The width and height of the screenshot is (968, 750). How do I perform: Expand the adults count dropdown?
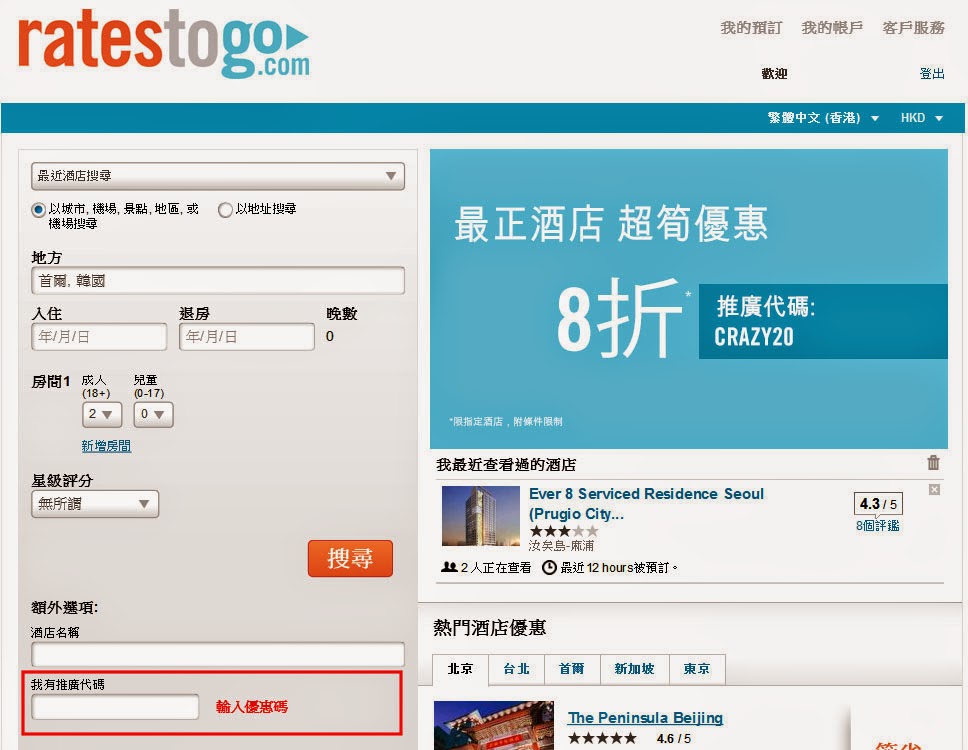pyautogui.click(x=101, y=414)
